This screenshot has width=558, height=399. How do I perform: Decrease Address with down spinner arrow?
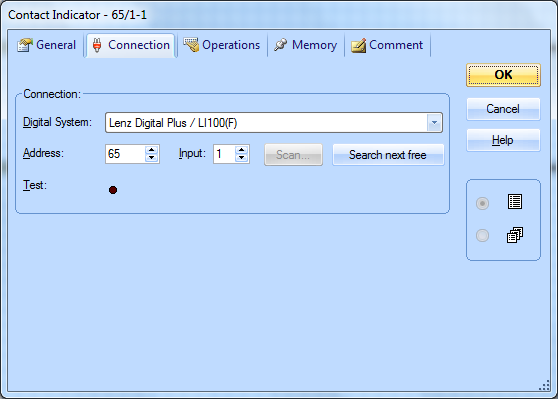(x=152, y=158)
